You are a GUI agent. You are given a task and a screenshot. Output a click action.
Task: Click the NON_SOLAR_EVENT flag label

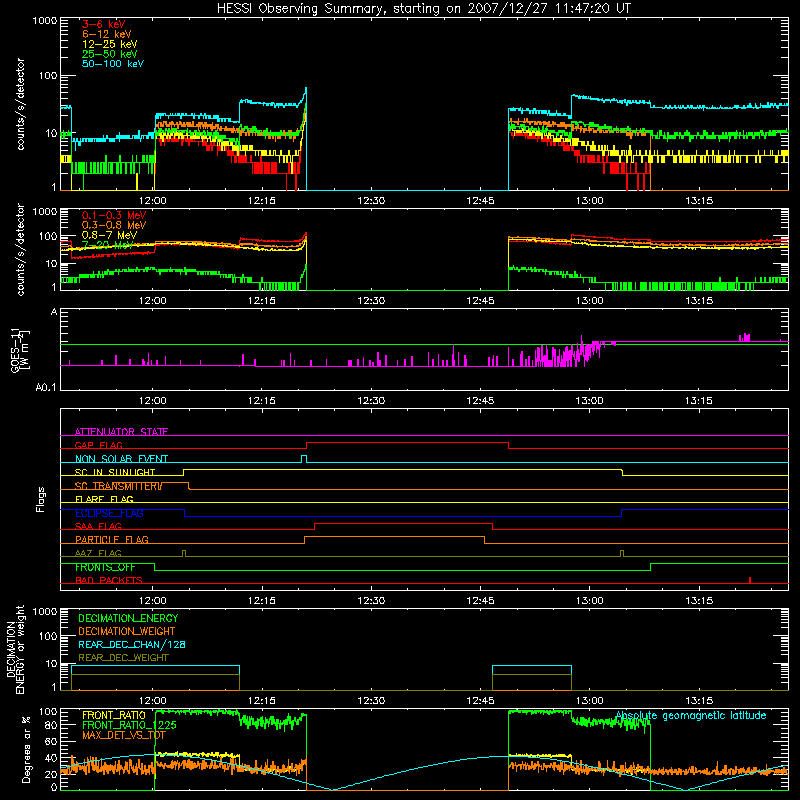tap(121, 459)
